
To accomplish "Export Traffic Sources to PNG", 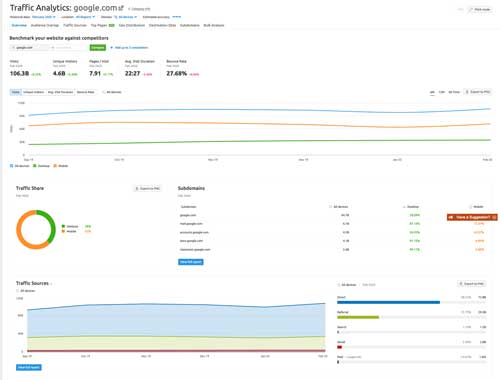I will pos(472,284).
